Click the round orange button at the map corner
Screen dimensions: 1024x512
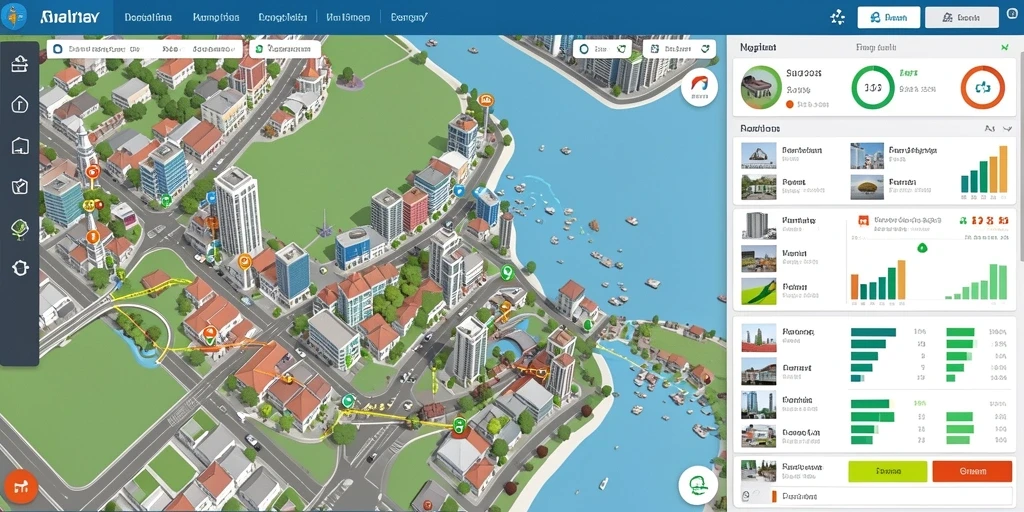coord(21,487)
